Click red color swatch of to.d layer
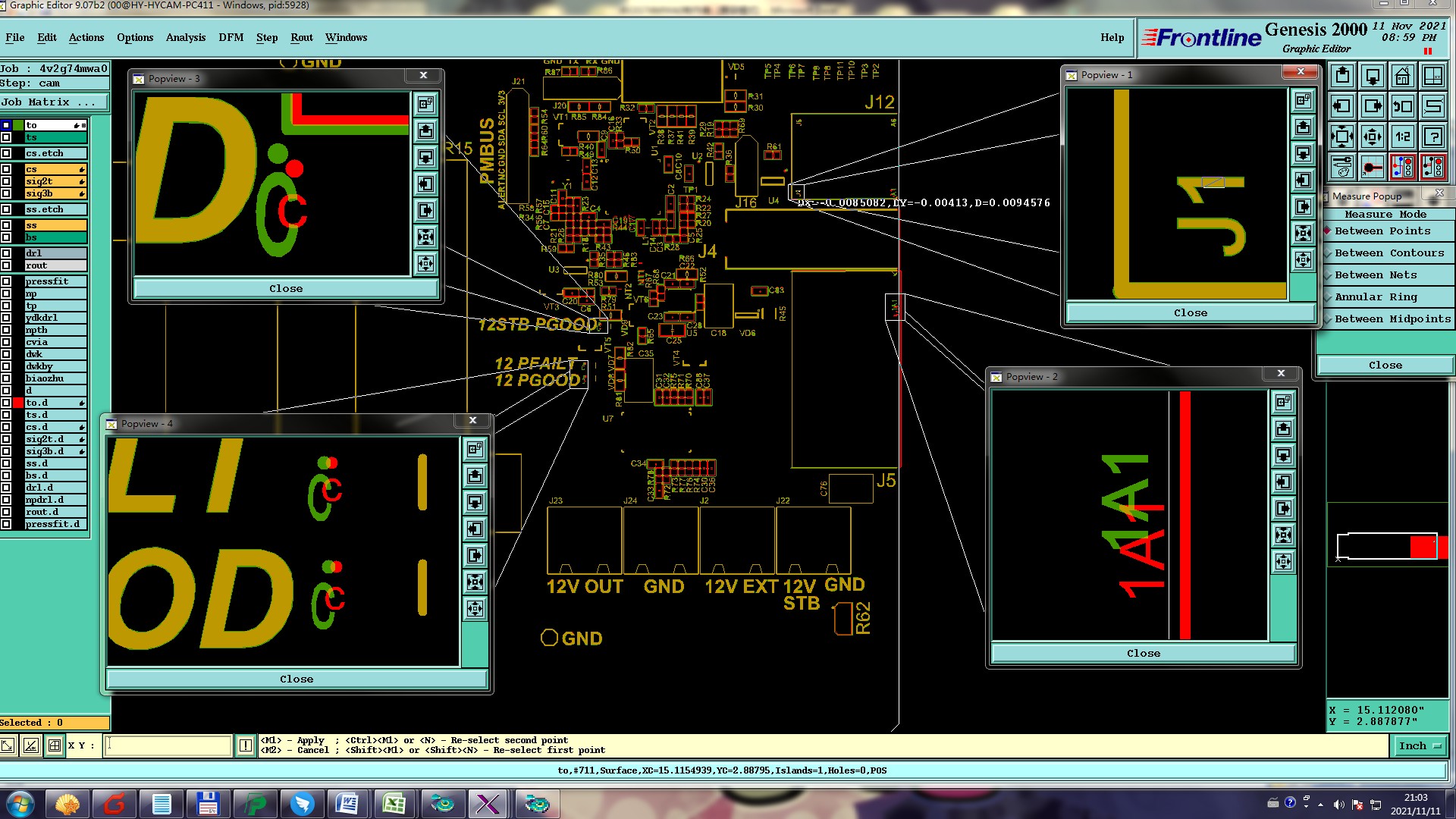Screen dimensions: 1456x819 (18, 403)
